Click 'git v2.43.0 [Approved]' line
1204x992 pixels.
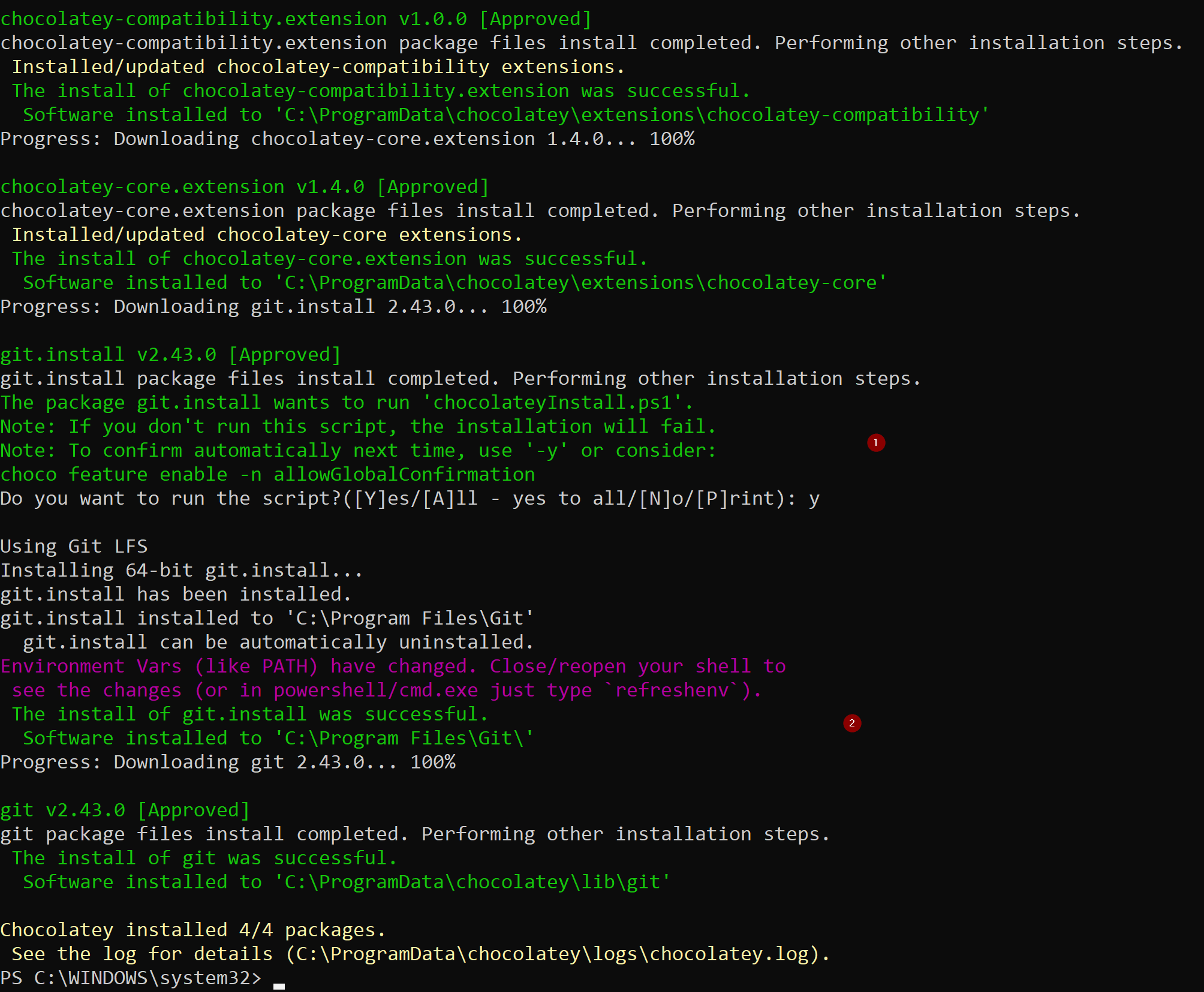coord(125,810)
